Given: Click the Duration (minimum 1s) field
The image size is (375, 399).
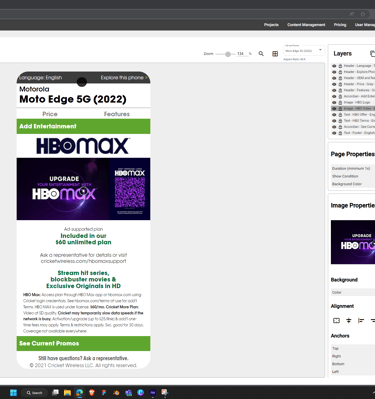Looking at the screenshot, I should click(353, 169).
